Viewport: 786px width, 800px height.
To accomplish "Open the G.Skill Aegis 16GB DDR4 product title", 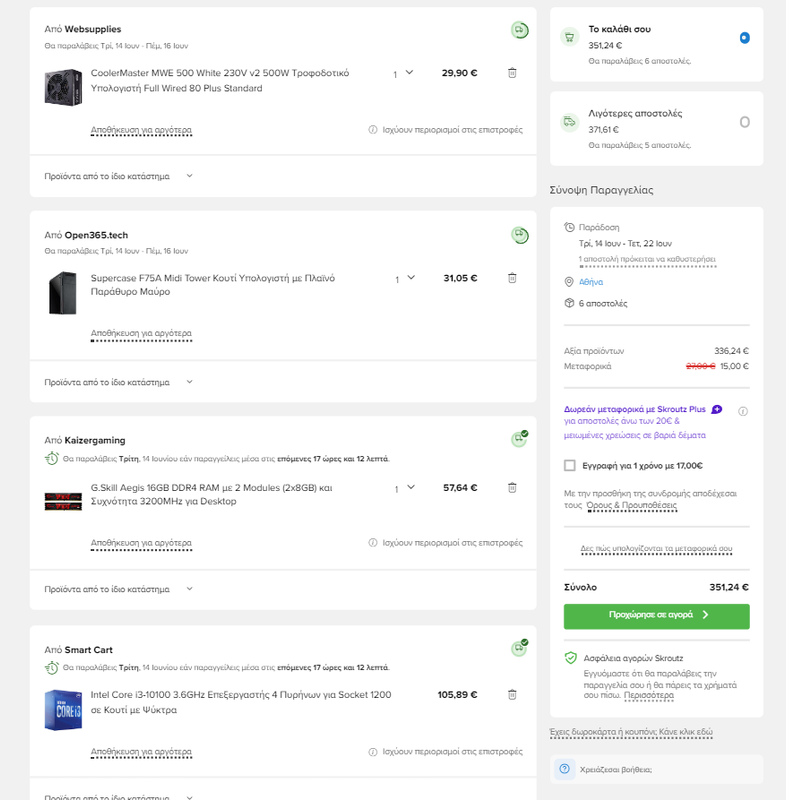I will point(212,494).
